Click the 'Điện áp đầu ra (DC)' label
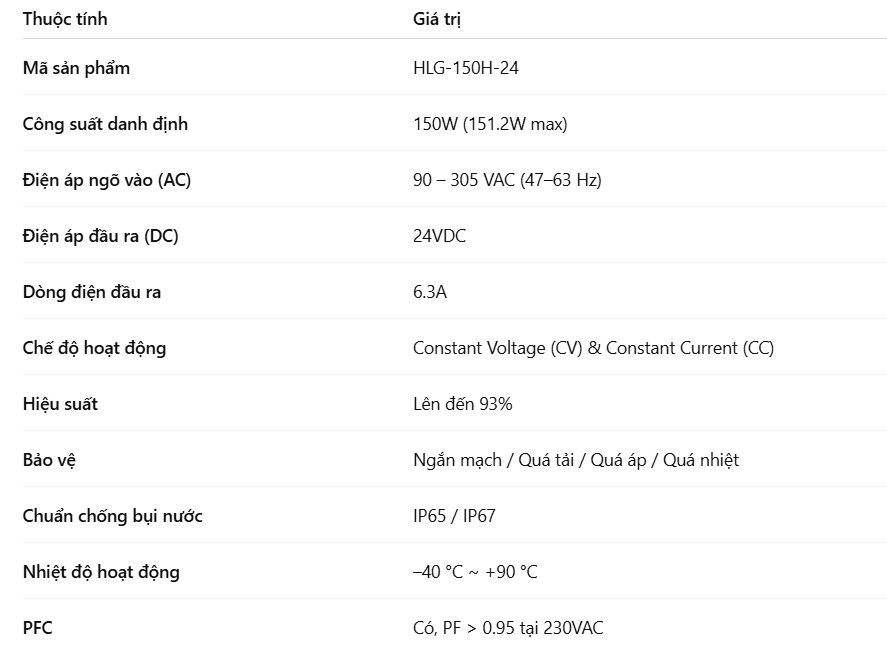 [x=101, y=236]
